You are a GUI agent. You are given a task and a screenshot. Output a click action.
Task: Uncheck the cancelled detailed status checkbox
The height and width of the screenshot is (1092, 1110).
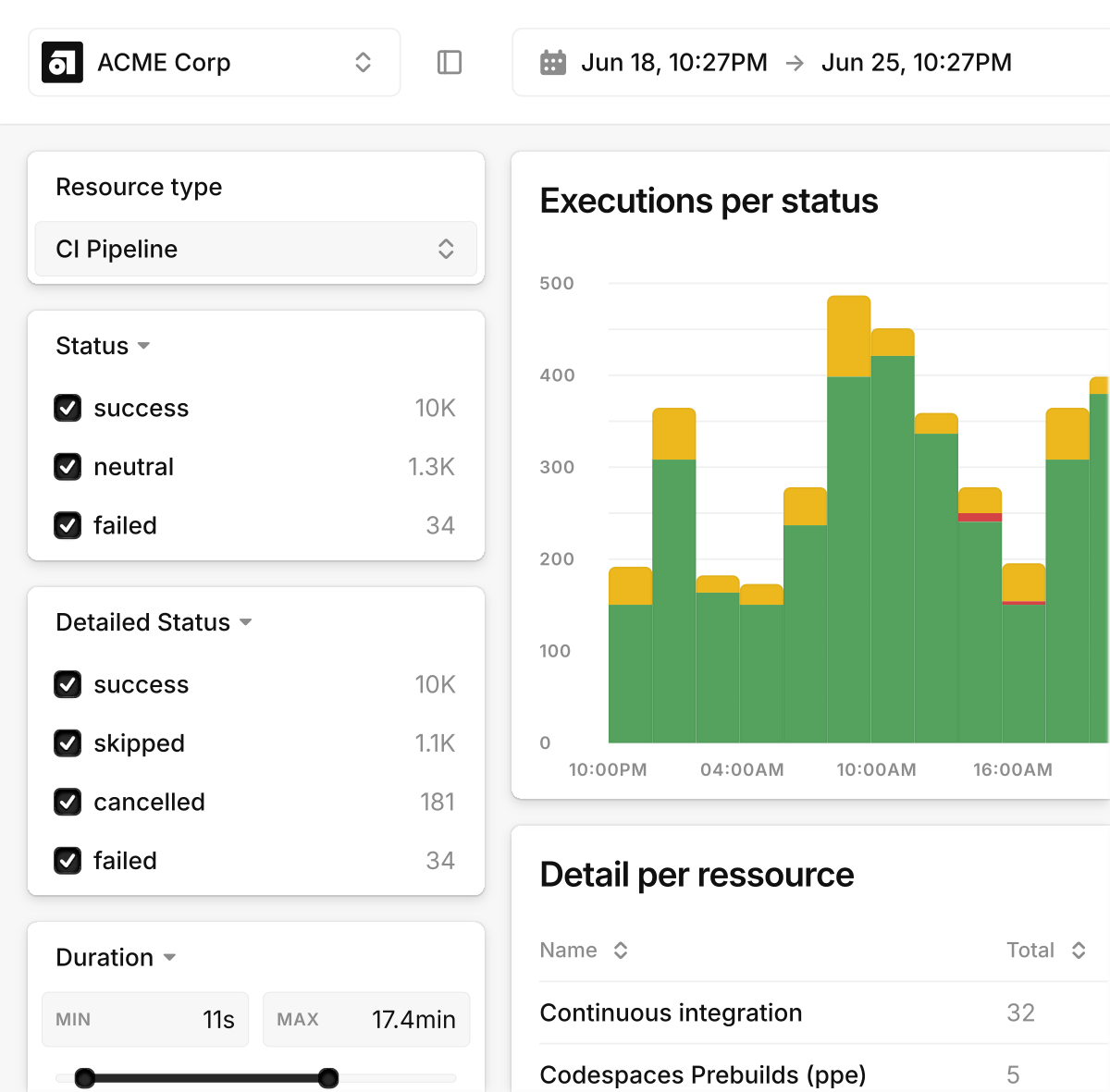point(68,802)
